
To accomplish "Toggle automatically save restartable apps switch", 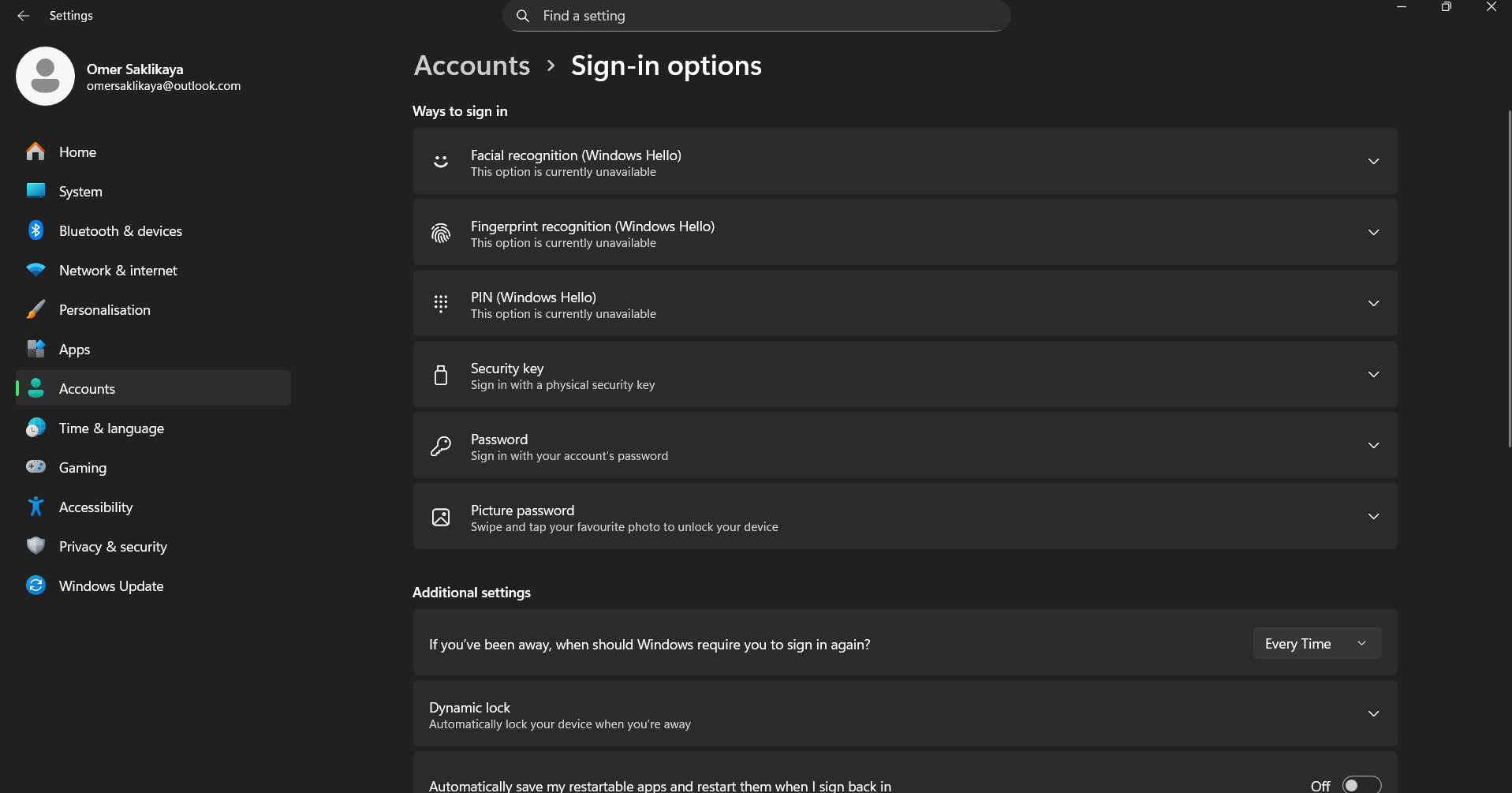I will point(1362,785).
